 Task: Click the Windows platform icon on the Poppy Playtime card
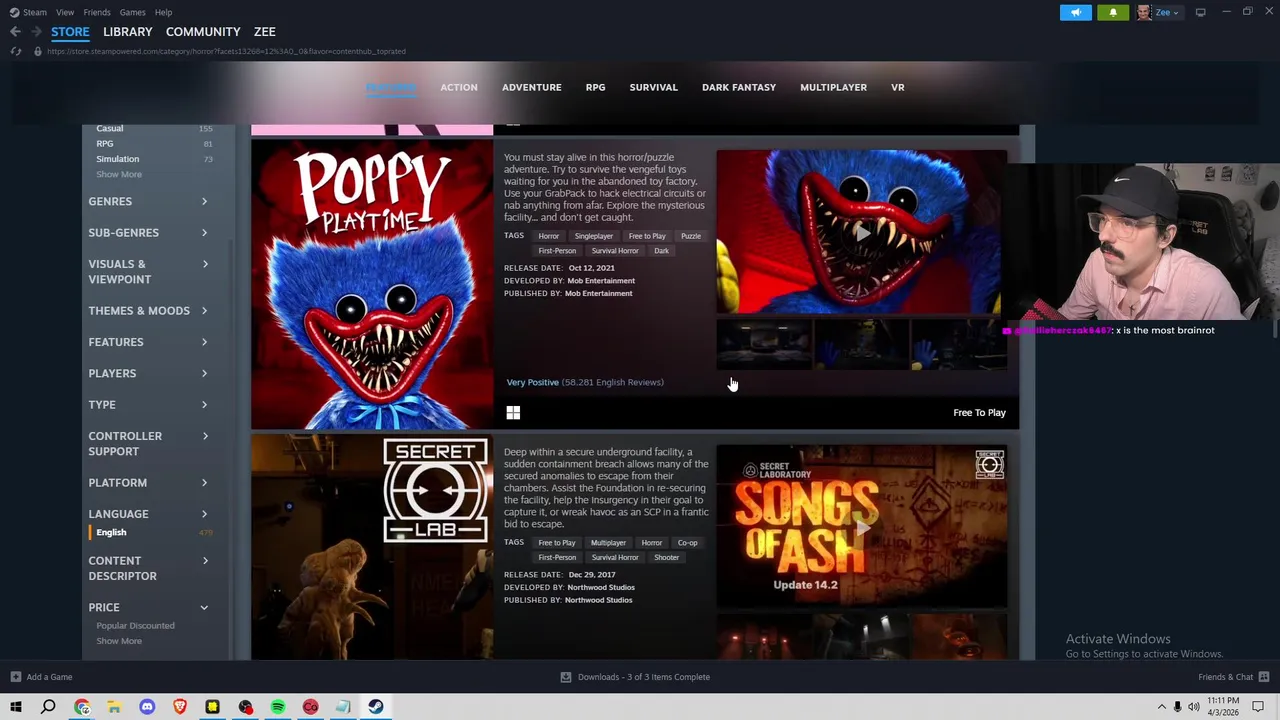[x=513, y=412]
